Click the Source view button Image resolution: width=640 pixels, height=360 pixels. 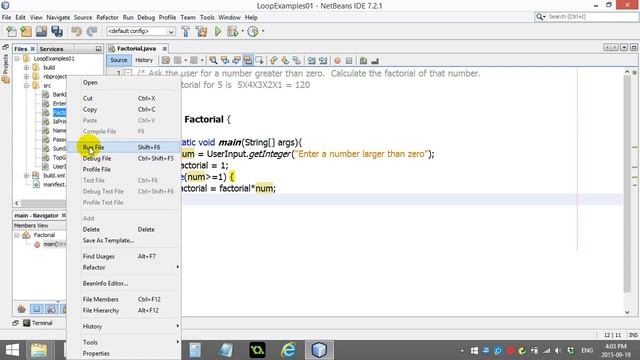click(x=119, y=60)
